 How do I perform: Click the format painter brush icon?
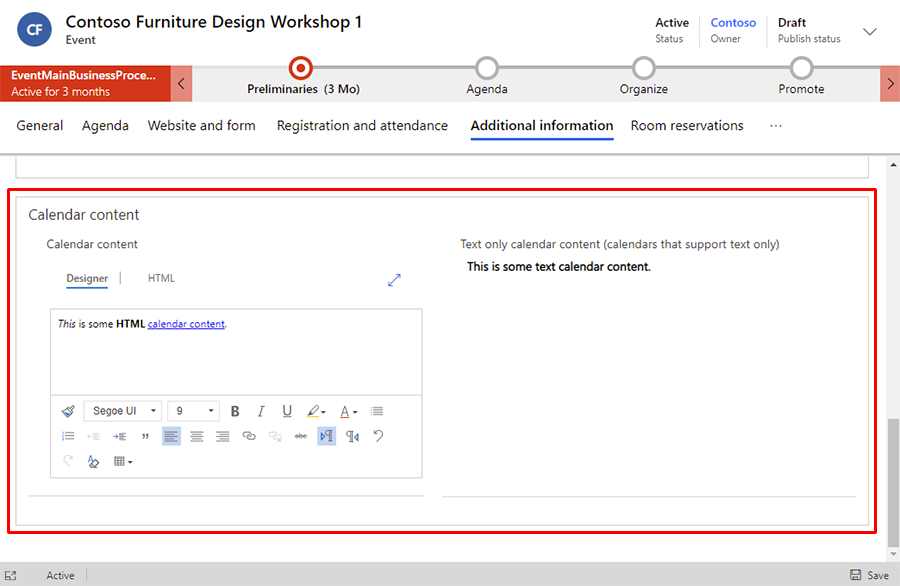coord(68,411)
